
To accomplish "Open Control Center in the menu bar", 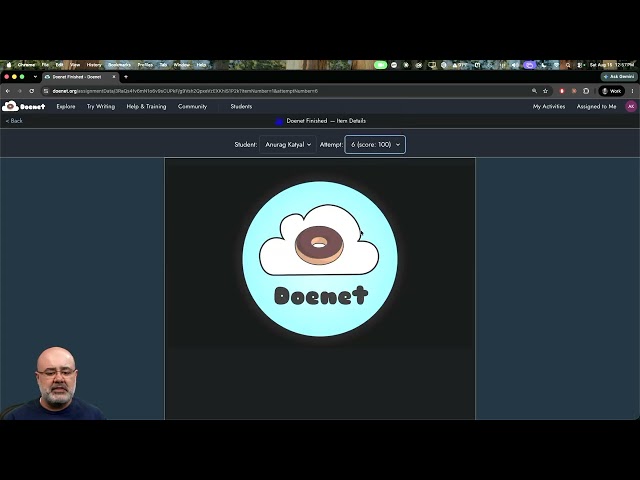I will point(581,65).
